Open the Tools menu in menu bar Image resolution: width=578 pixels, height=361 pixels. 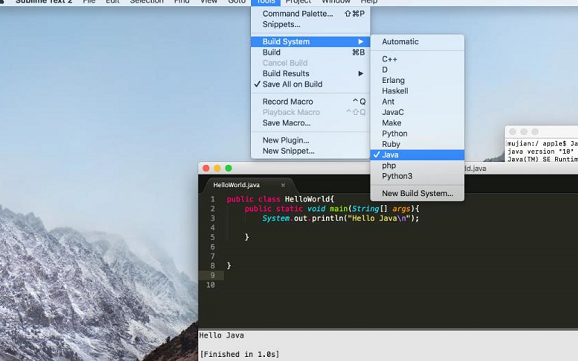(266, 2)
